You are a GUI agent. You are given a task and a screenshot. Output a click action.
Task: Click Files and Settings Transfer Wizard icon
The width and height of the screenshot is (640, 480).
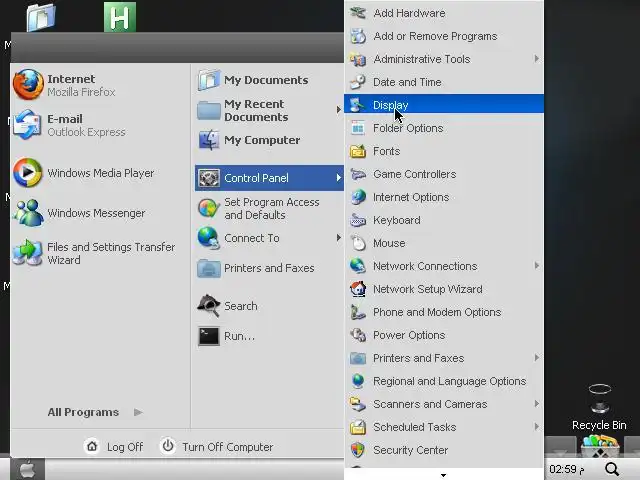coord(27,253)
